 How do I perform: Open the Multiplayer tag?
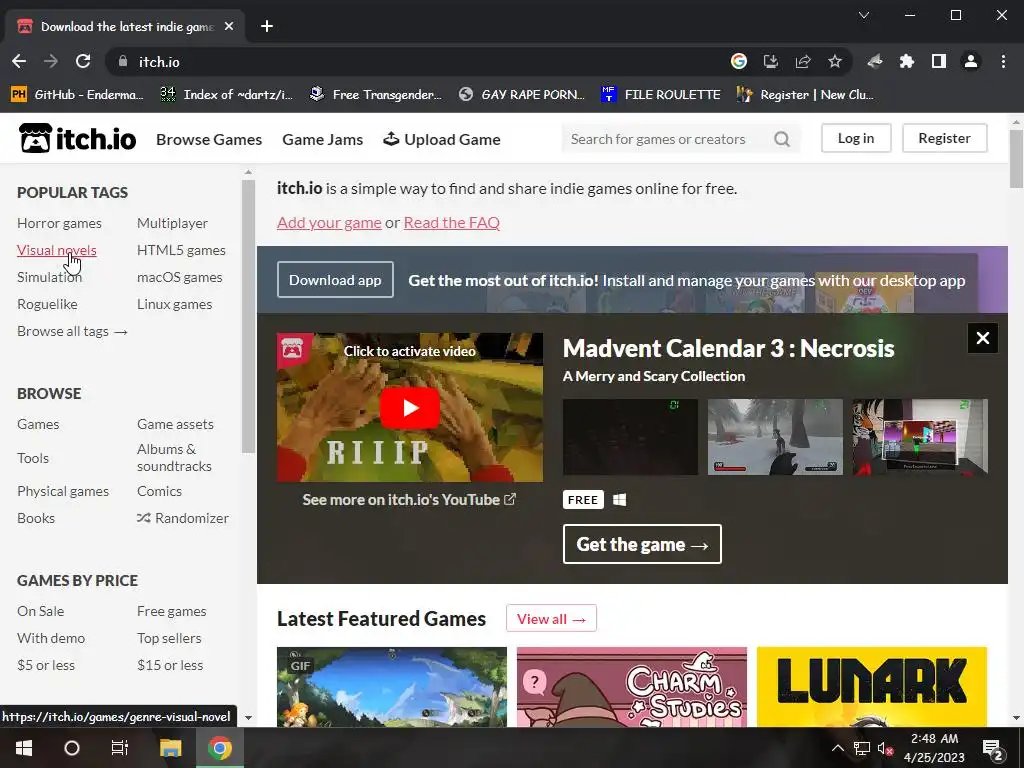tap(172, 223)
